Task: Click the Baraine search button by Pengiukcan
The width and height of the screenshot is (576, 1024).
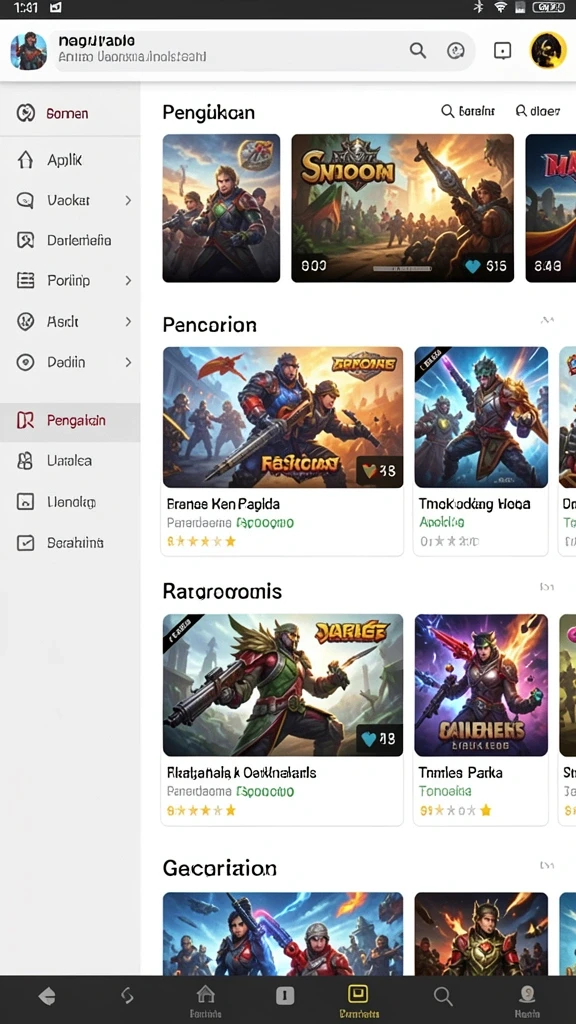Action: click(x=468, y=111)
